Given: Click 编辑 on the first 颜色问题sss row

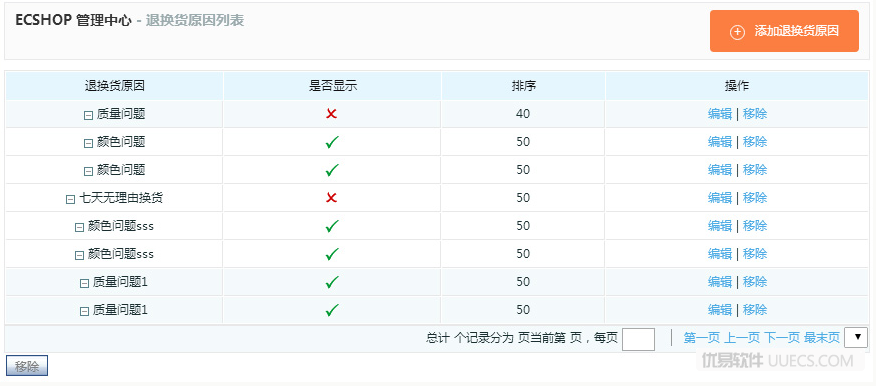Looking at the screenshot, I should pos(720,226).
